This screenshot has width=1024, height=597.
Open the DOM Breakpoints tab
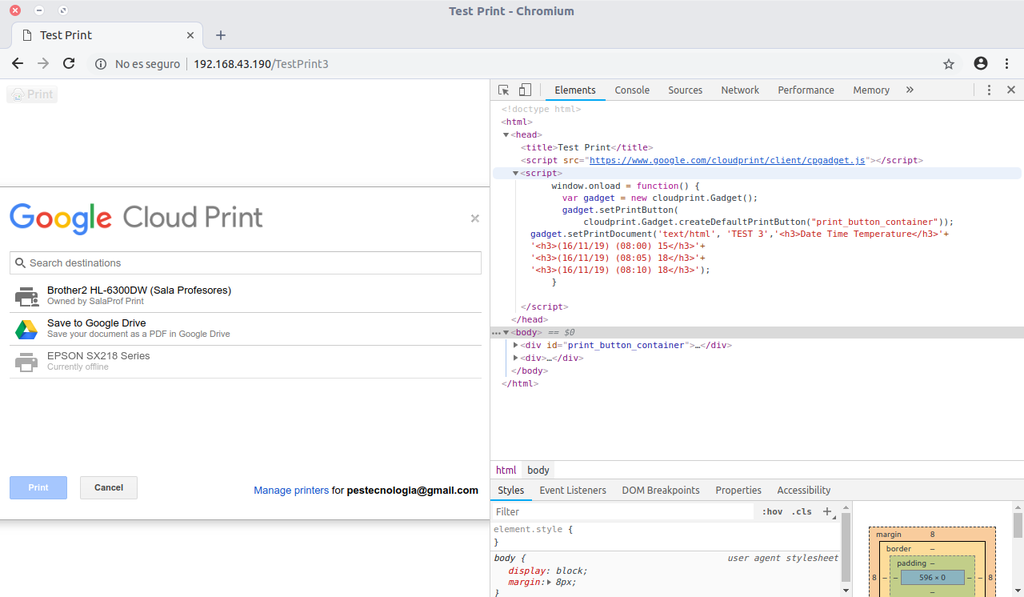[660, 490]
